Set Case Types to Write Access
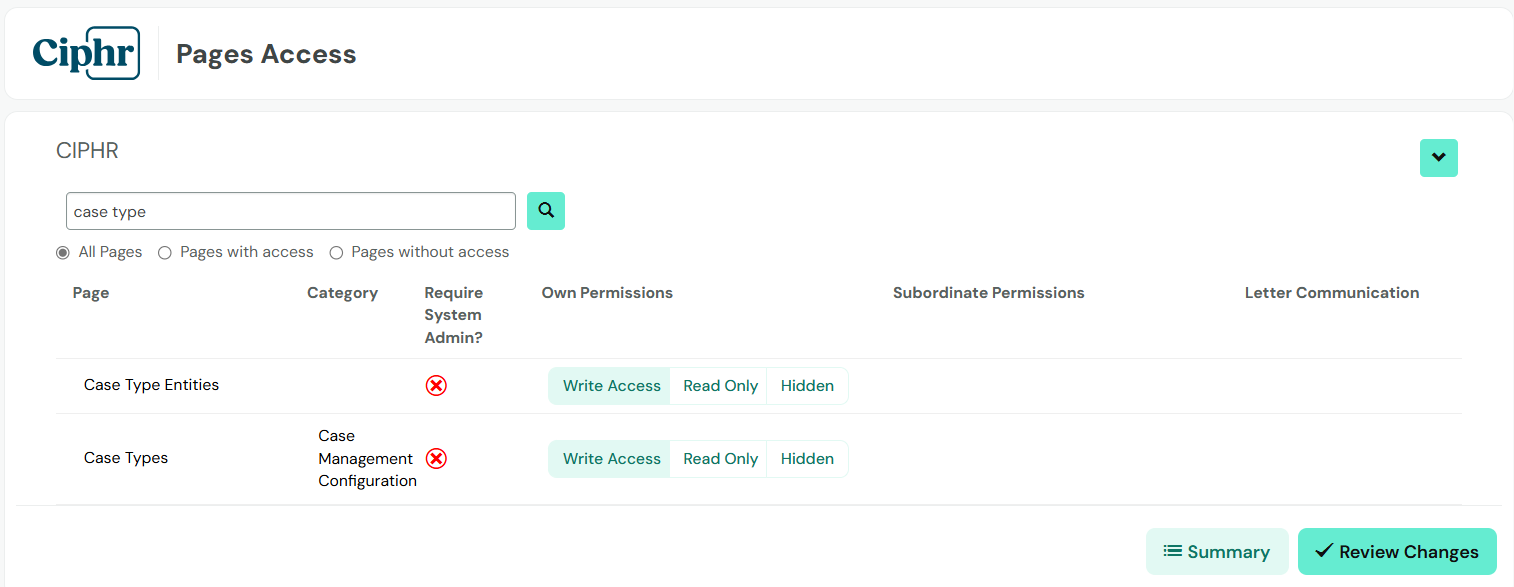 611,459
